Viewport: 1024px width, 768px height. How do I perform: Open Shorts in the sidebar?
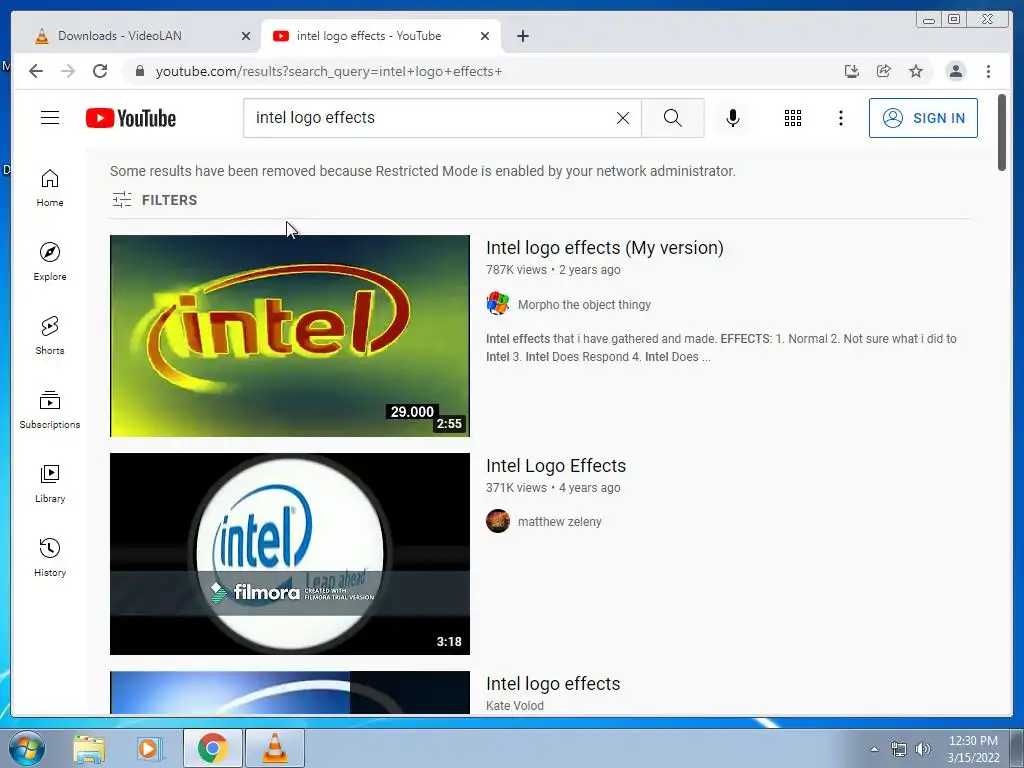(50, 336)
